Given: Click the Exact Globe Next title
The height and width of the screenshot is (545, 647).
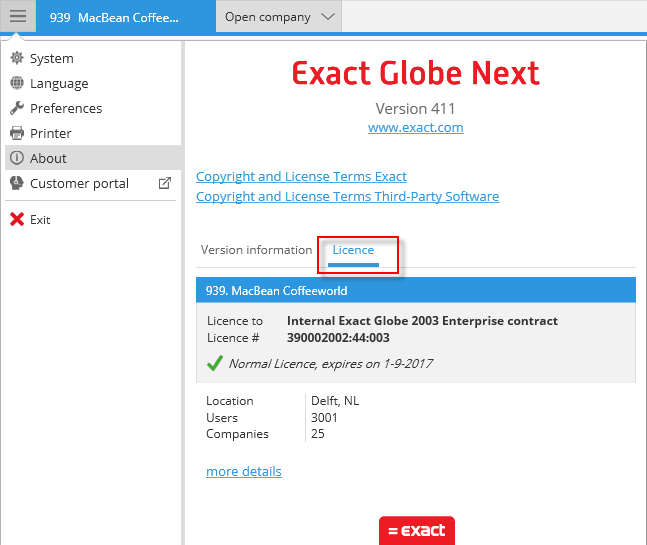Looking at the screenshot, I should (416, 73).
